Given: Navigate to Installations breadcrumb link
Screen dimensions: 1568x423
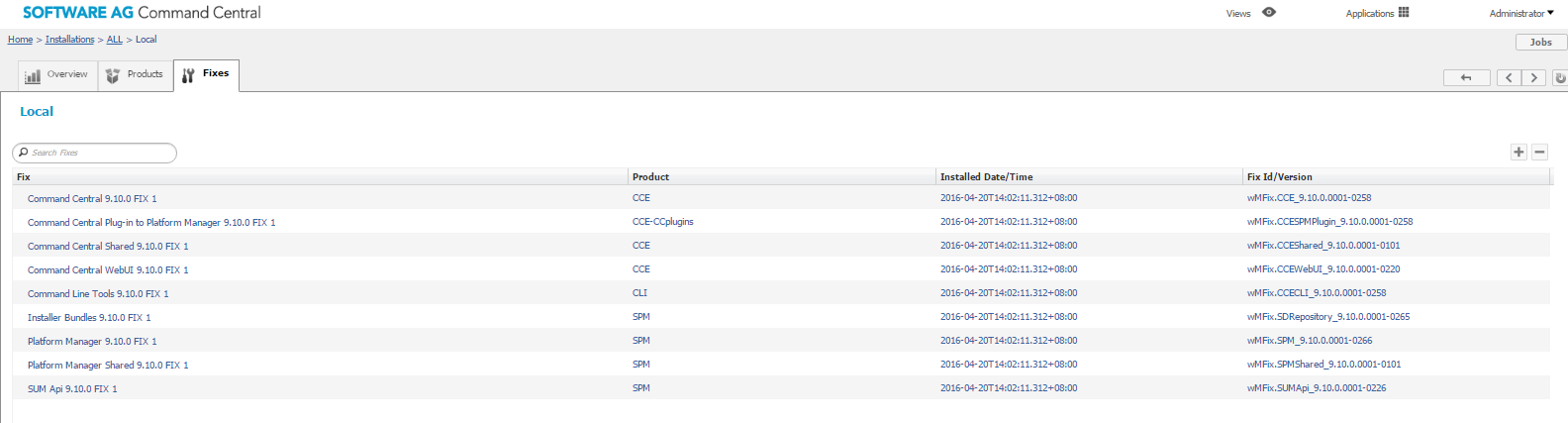Looking at the screenshot, I should 69,40.
